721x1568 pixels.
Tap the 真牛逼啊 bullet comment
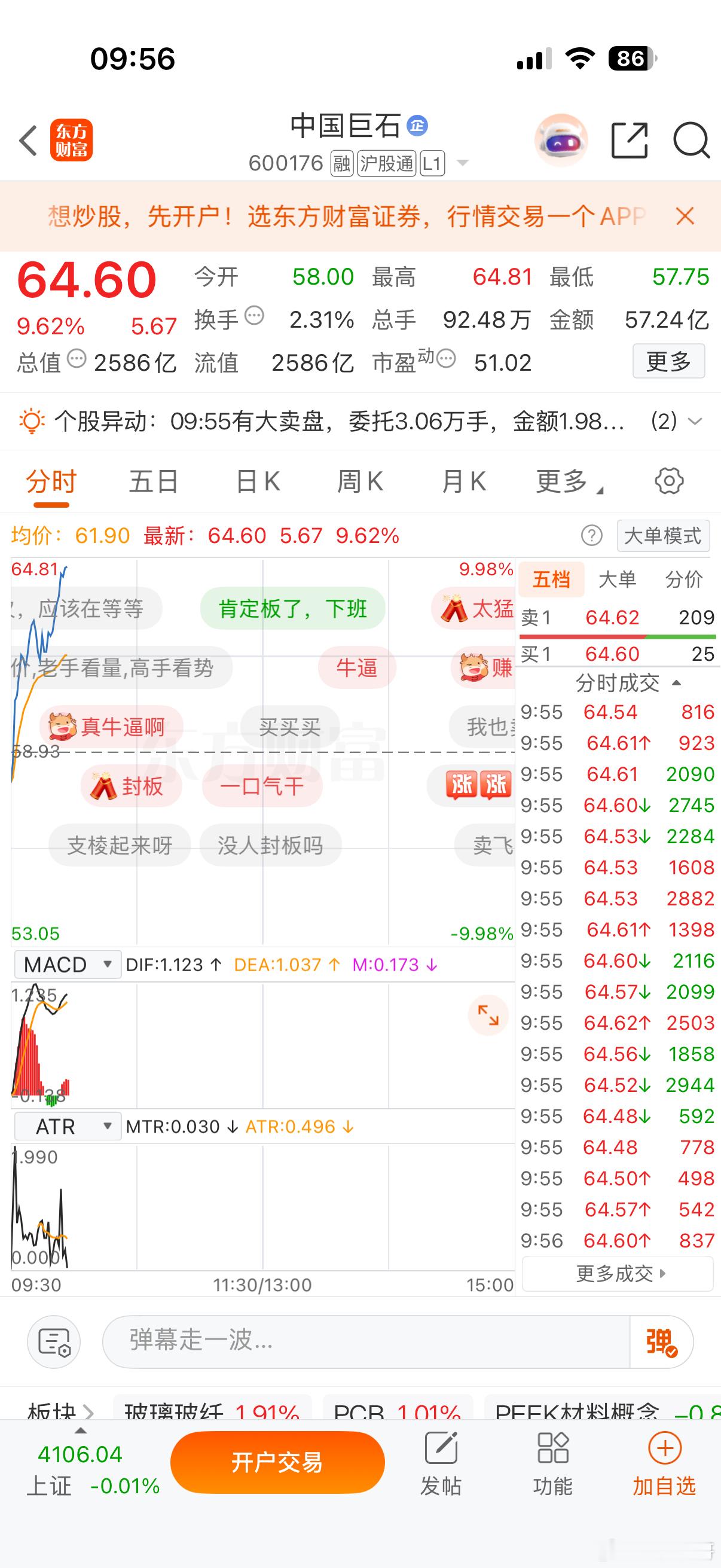[111, 727]
